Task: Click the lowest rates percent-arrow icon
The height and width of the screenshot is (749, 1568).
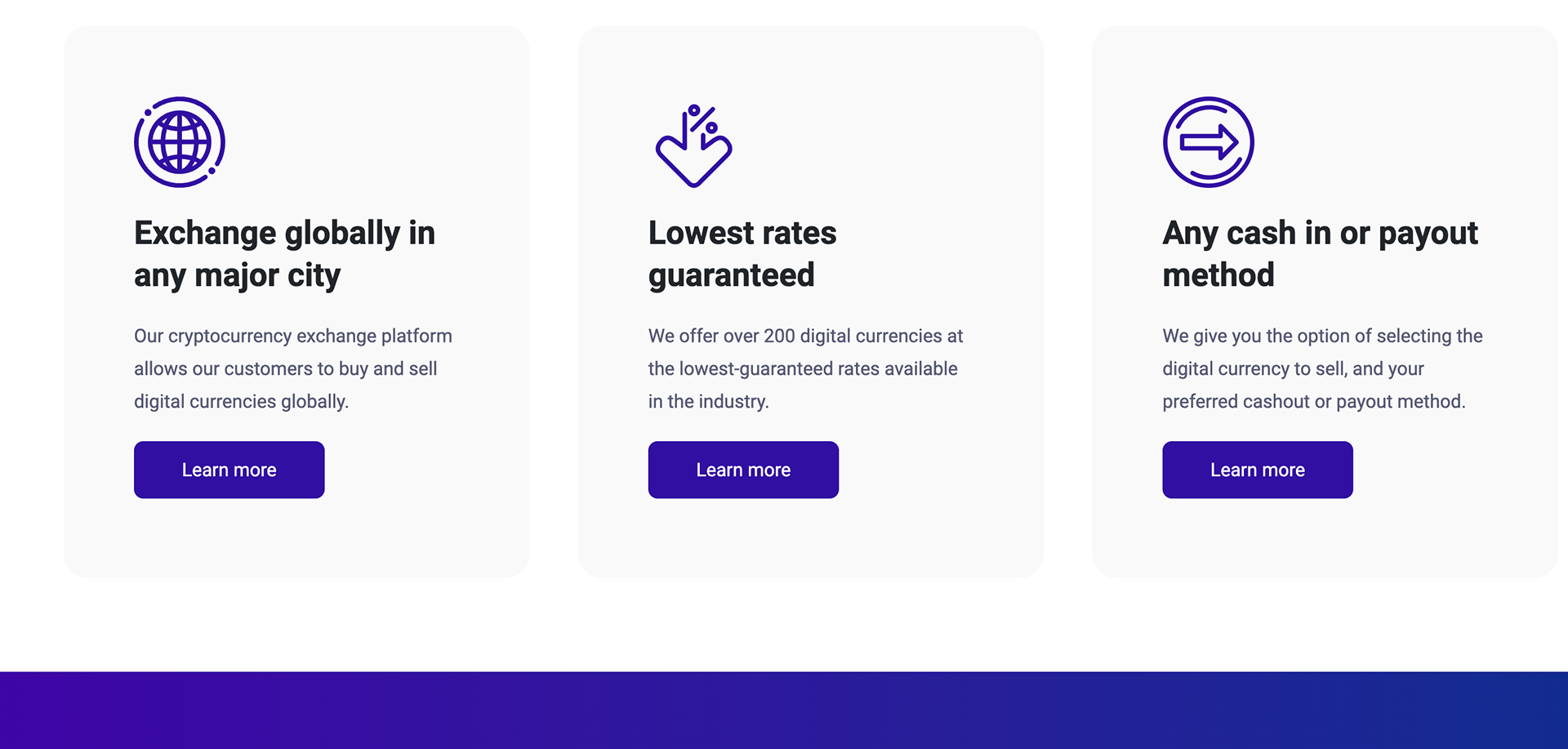Action: (694, 145)
